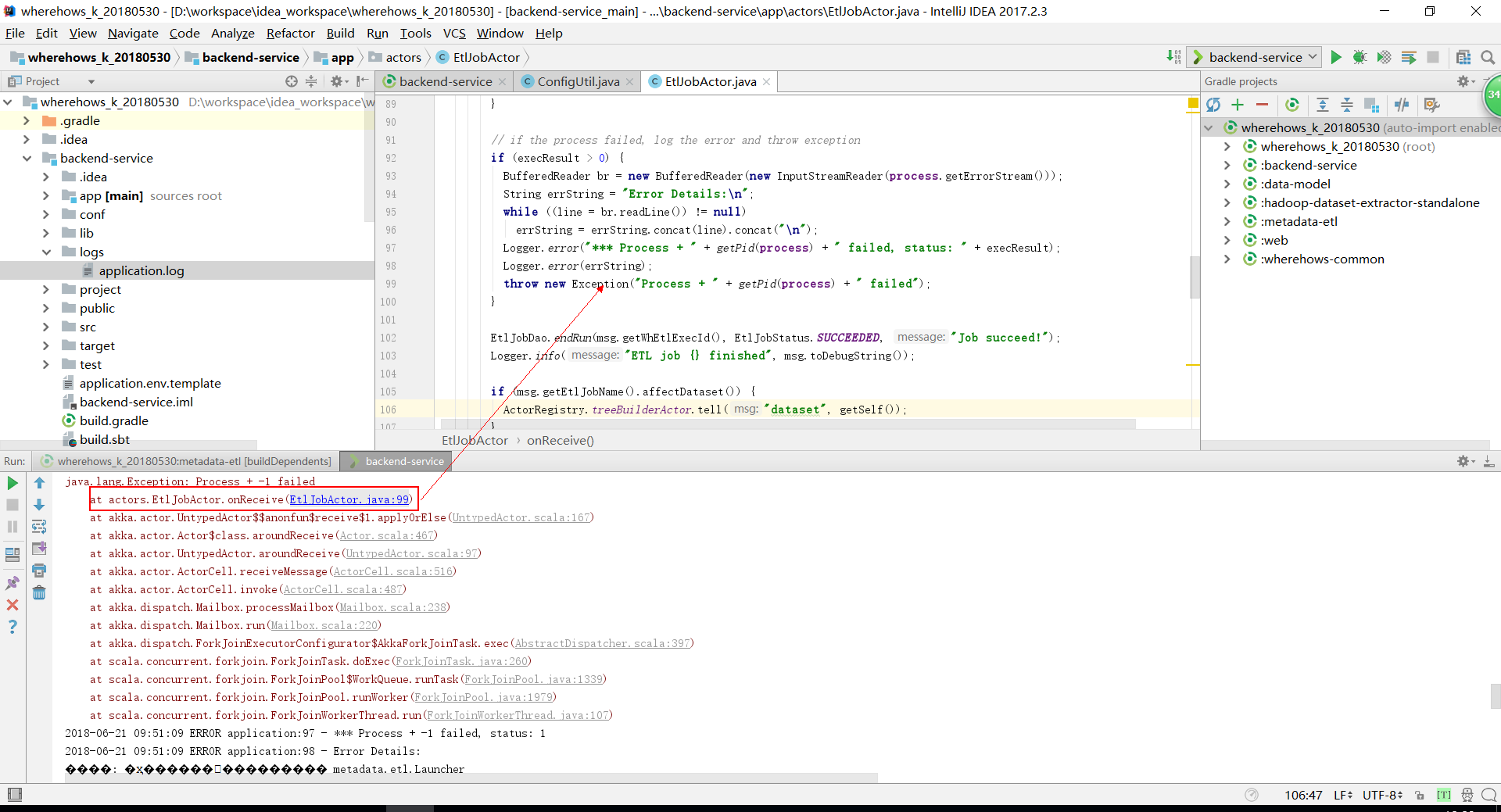Open Search Everywhere magnifier
The image size is (1501, 812).
pos(1488,57)
